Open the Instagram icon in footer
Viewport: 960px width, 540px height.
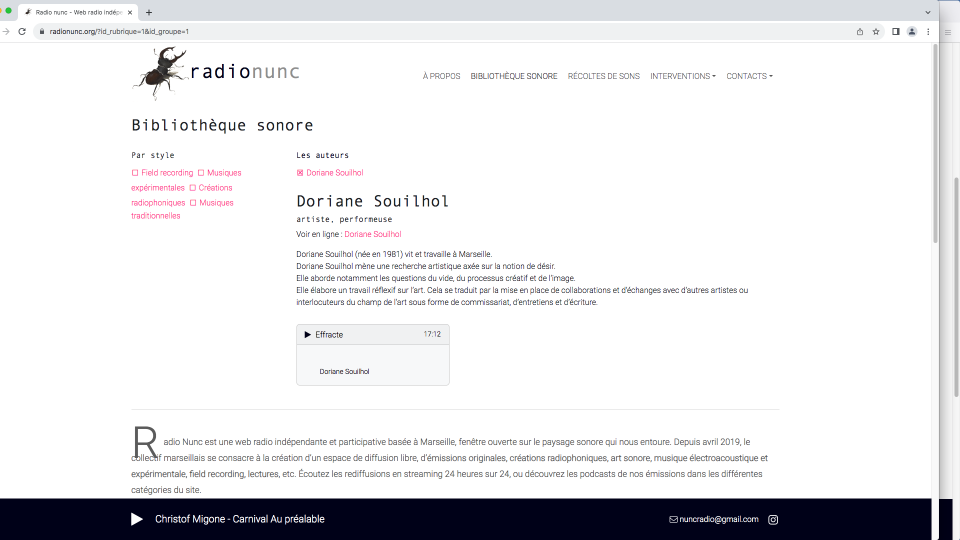click(x=773, y=519)
